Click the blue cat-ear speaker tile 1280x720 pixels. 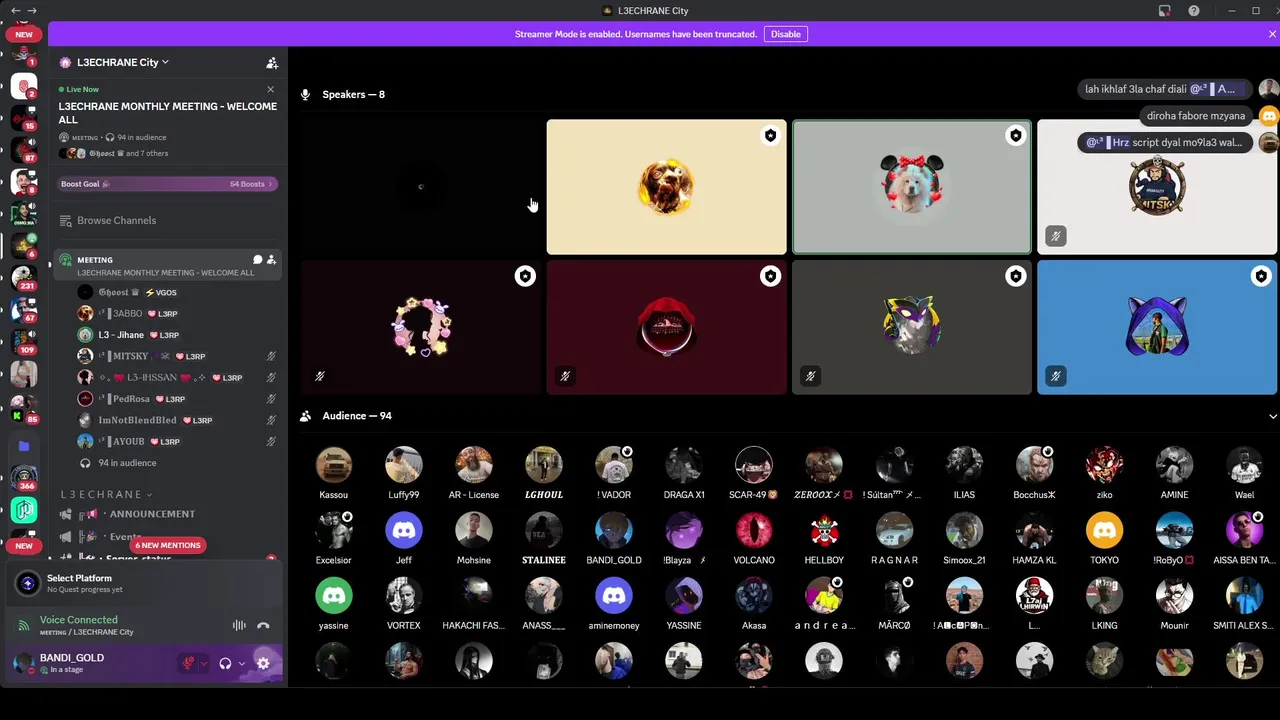(x=1157, y=327)
